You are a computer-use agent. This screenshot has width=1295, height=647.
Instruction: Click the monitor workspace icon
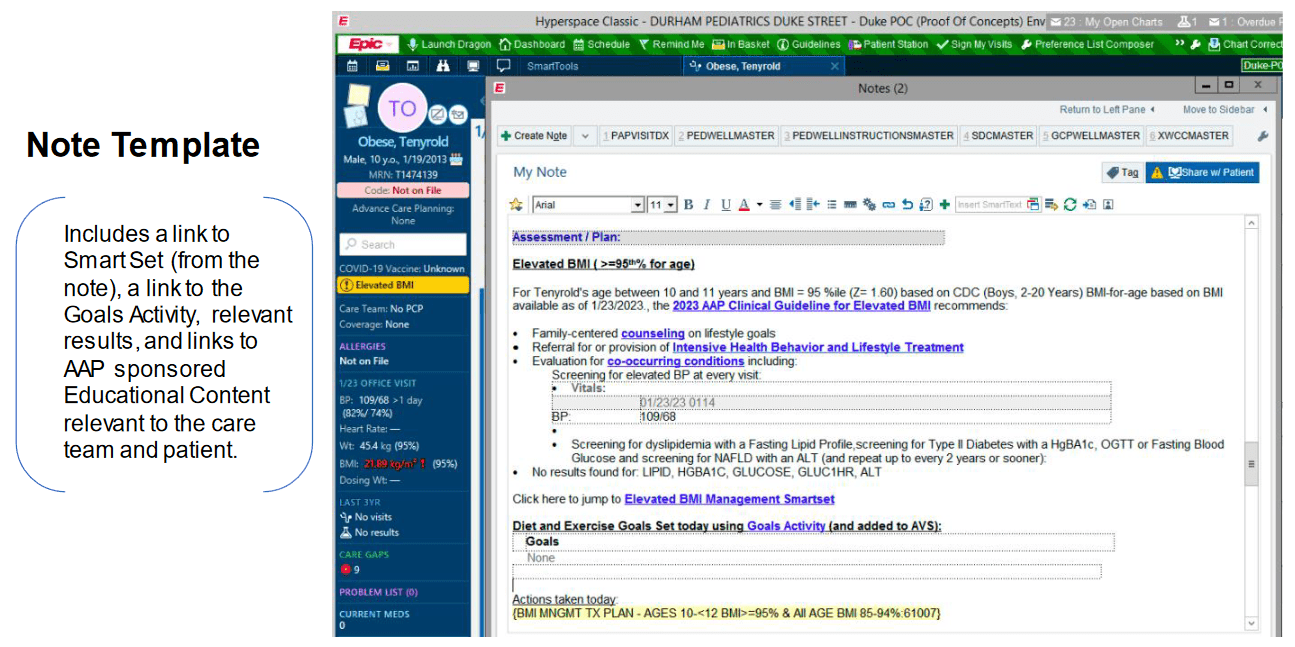473,66
